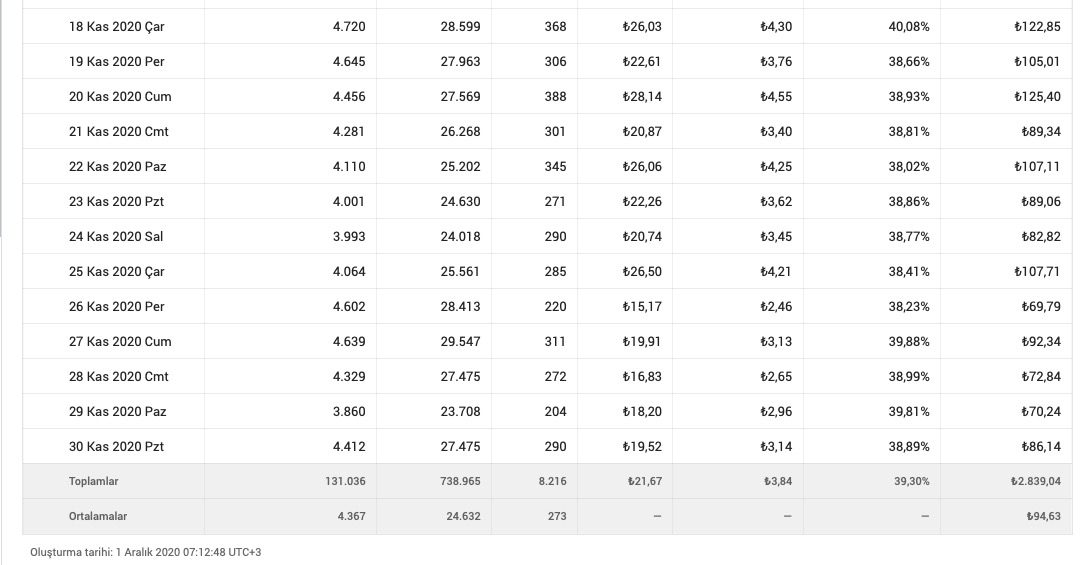Click the 40,08% value in first row

(909, 27)
